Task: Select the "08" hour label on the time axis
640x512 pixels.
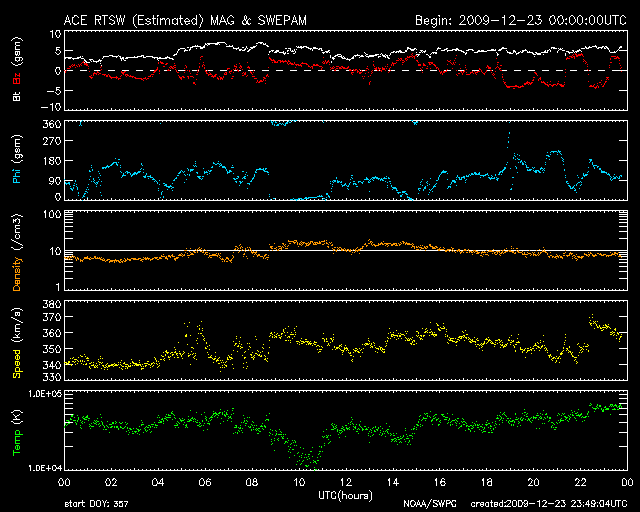Action: pyautogui.click(x=252, y=482)
